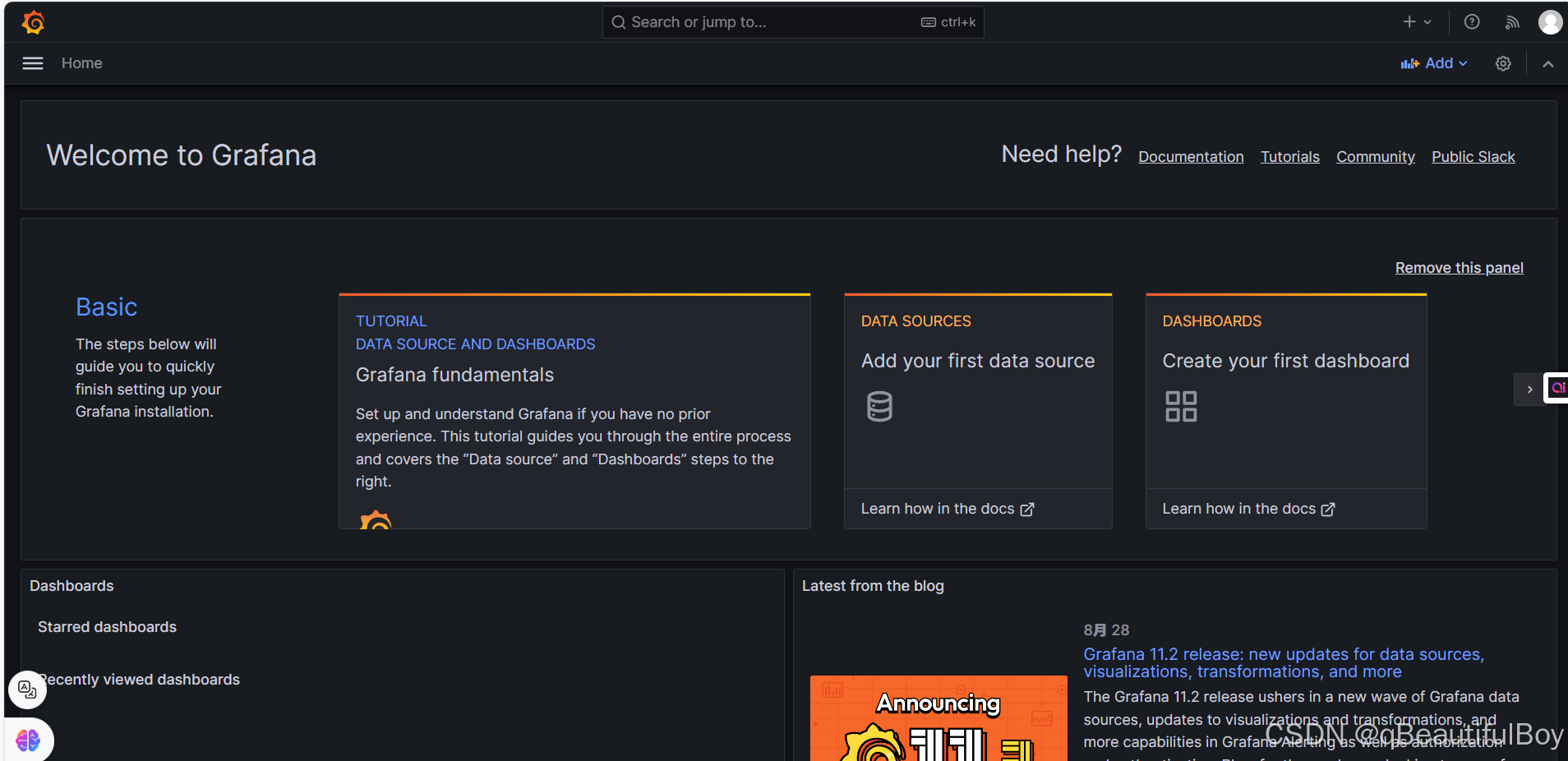1568x761 pixels.
Task: Open the plus new item dropdown
Action: tap(1417, 22)
